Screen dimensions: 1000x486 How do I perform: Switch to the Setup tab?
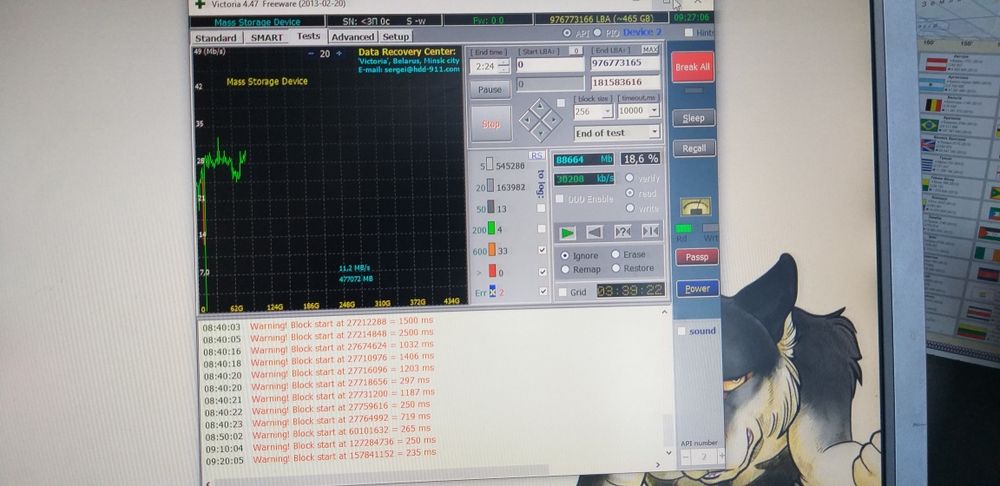395,36
